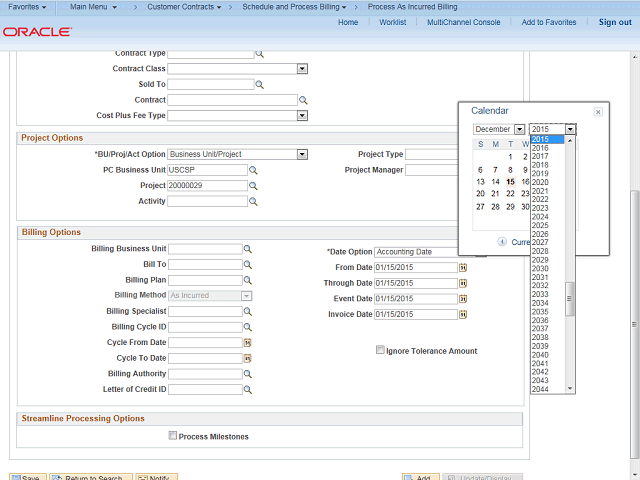Check the Process Milestones option
The width and height of the screenshot is (640, 480).
point(173,436)
